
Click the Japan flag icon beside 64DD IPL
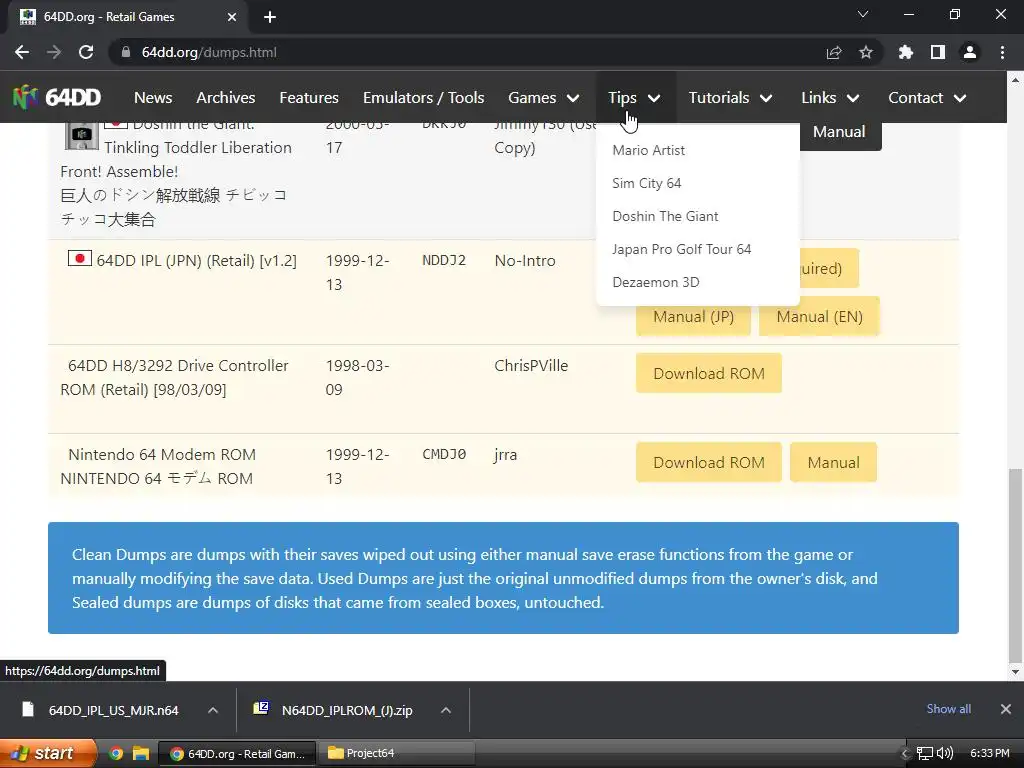point(80,259)
